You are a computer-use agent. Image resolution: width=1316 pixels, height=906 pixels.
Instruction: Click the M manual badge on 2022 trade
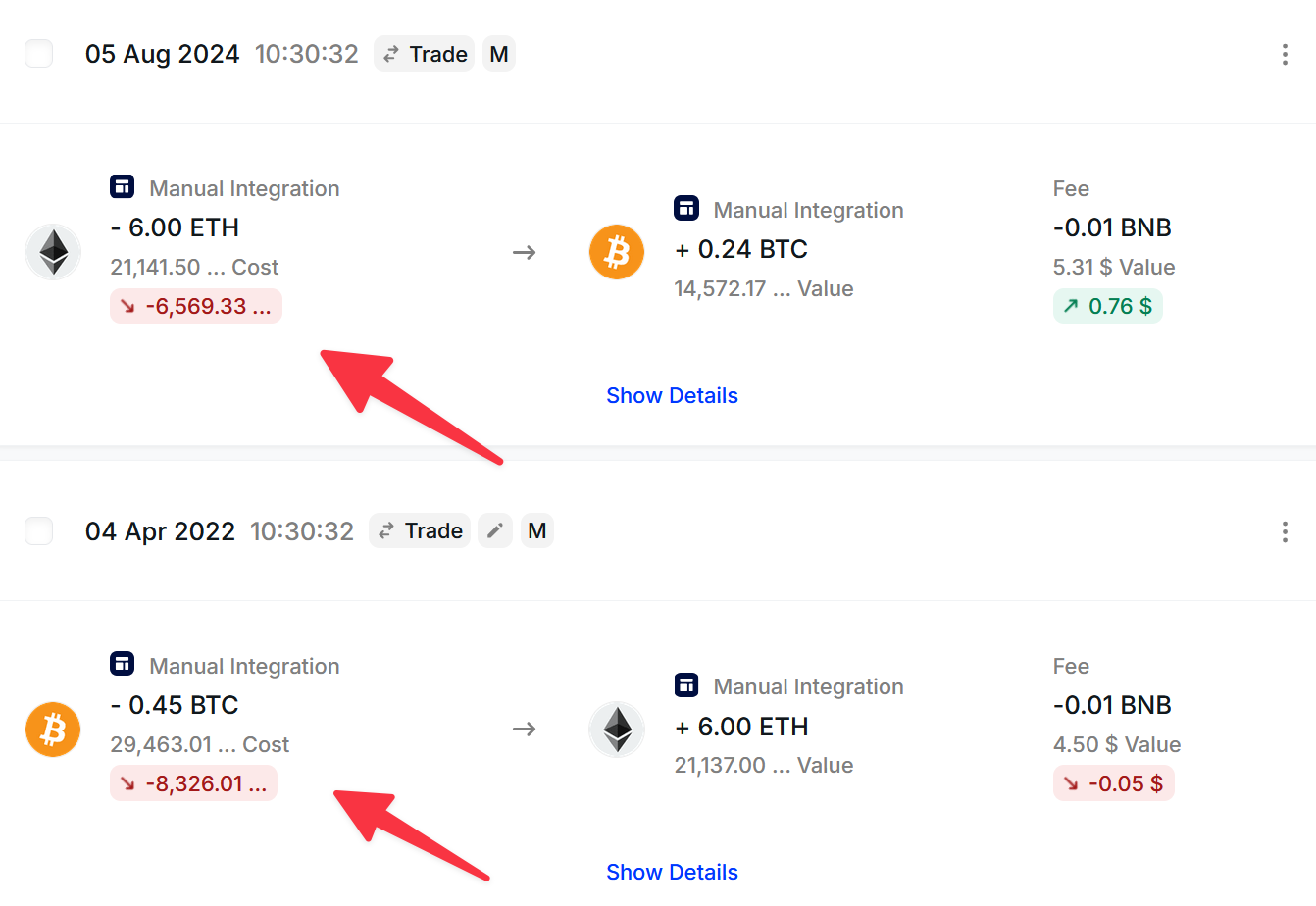click(537, 530)
